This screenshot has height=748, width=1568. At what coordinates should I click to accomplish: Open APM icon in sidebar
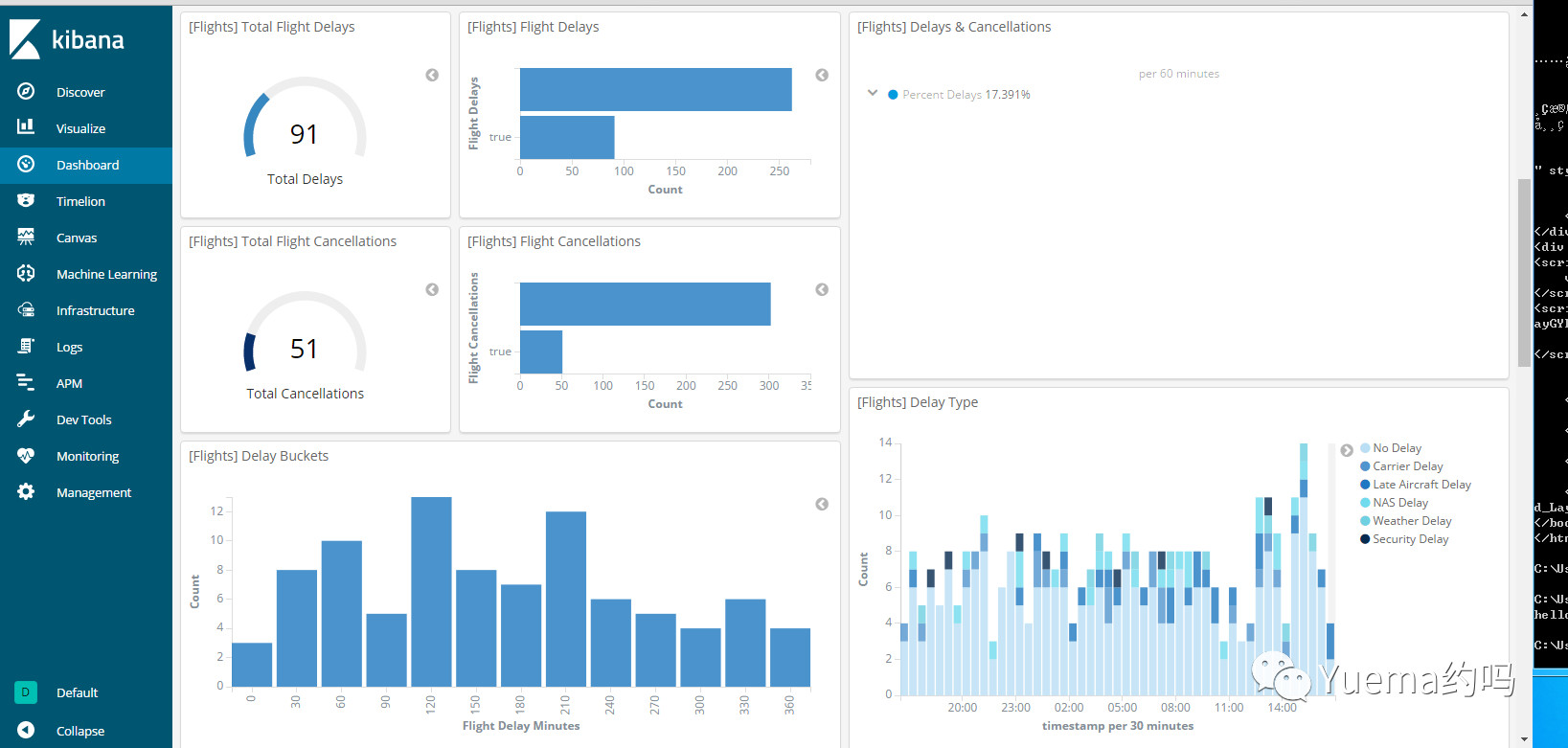[26, 382]
